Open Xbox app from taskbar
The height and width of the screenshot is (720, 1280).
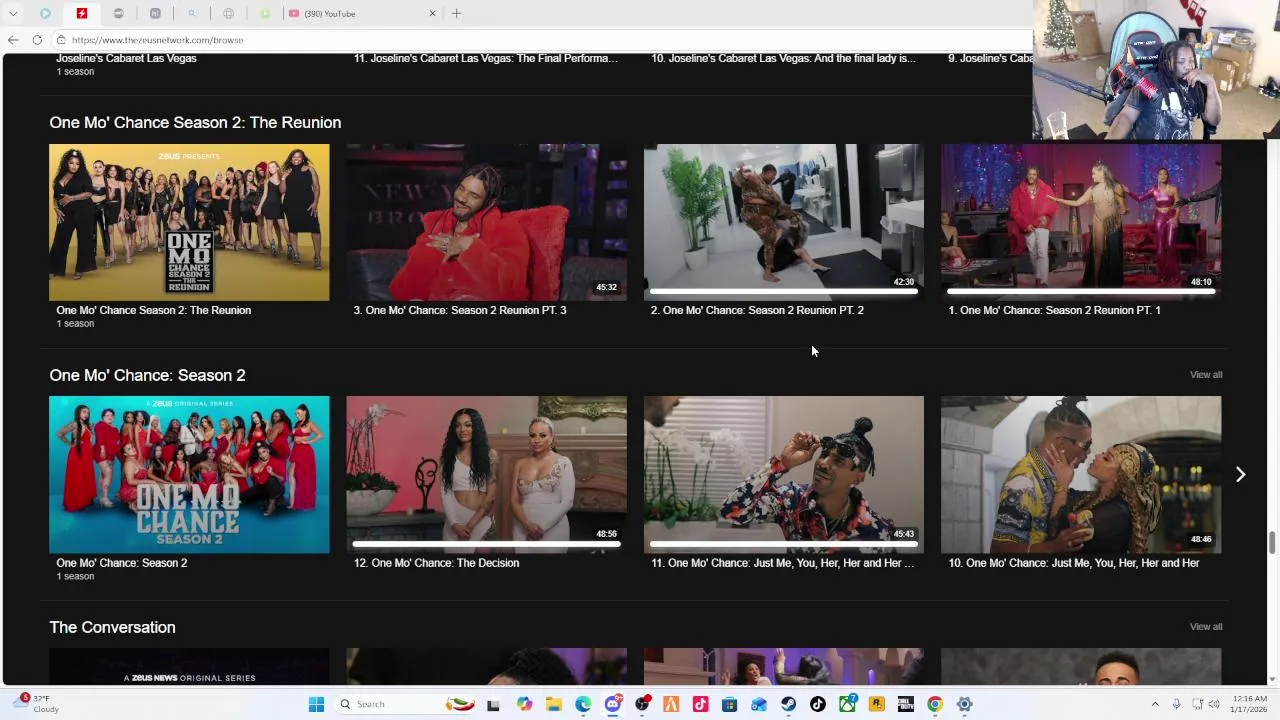(x=847, y=704)
